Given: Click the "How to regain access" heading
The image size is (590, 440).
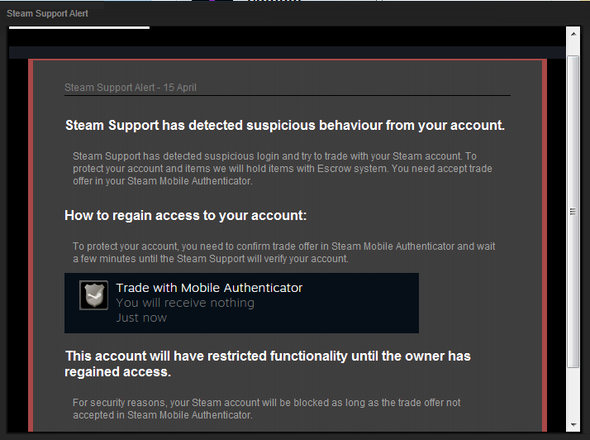Looking at the screenshot, I should coord(186,216).
